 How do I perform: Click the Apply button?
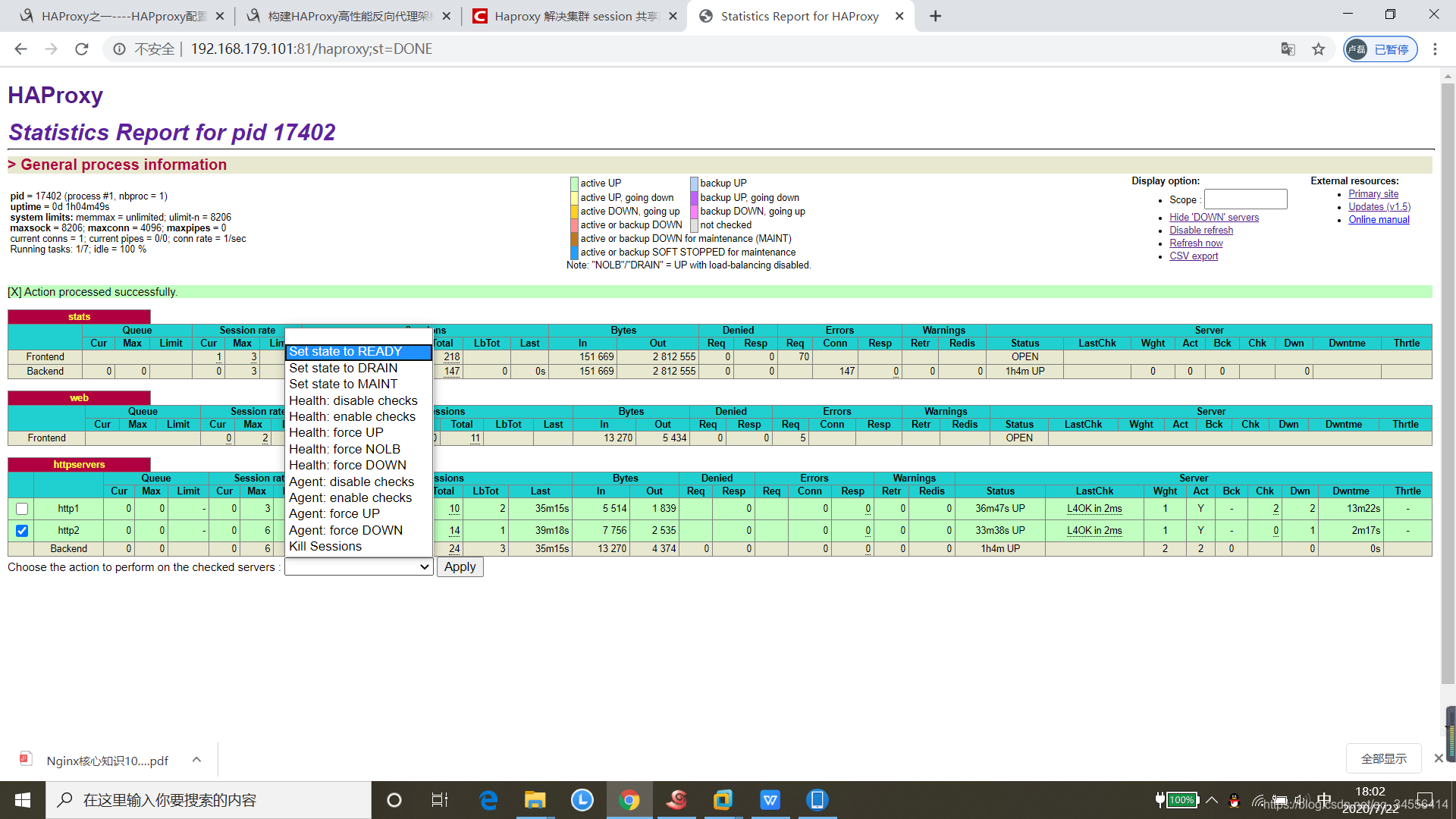point(460,567)
